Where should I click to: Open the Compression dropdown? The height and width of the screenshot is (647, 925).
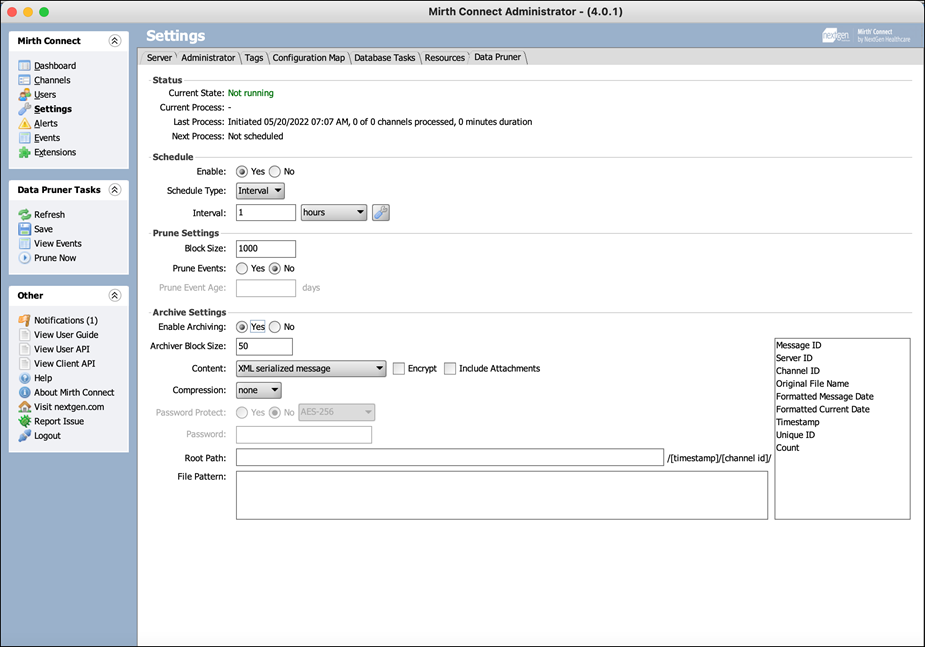(258, 390)
